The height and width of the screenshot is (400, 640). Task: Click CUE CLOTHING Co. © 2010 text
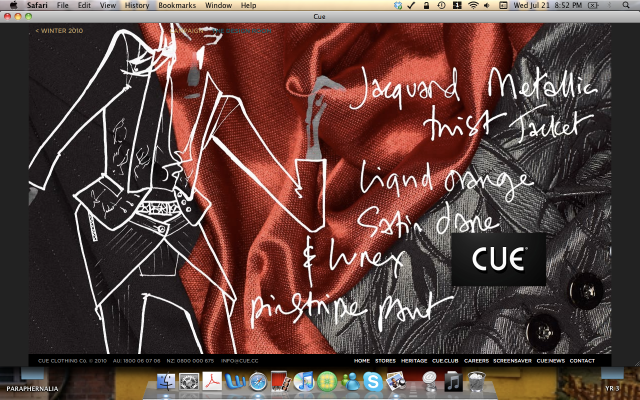(x=72, y=361)
